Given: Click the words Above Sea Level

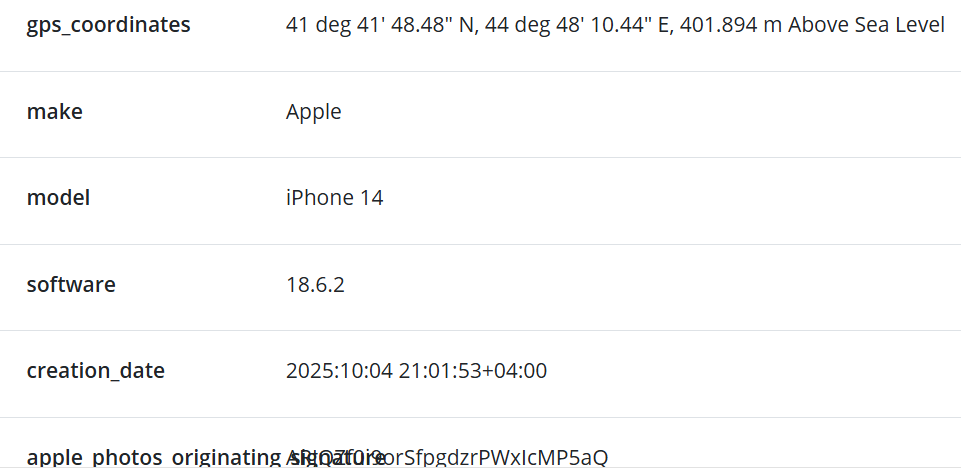Looking at the screenshot, I should point(866,25).
